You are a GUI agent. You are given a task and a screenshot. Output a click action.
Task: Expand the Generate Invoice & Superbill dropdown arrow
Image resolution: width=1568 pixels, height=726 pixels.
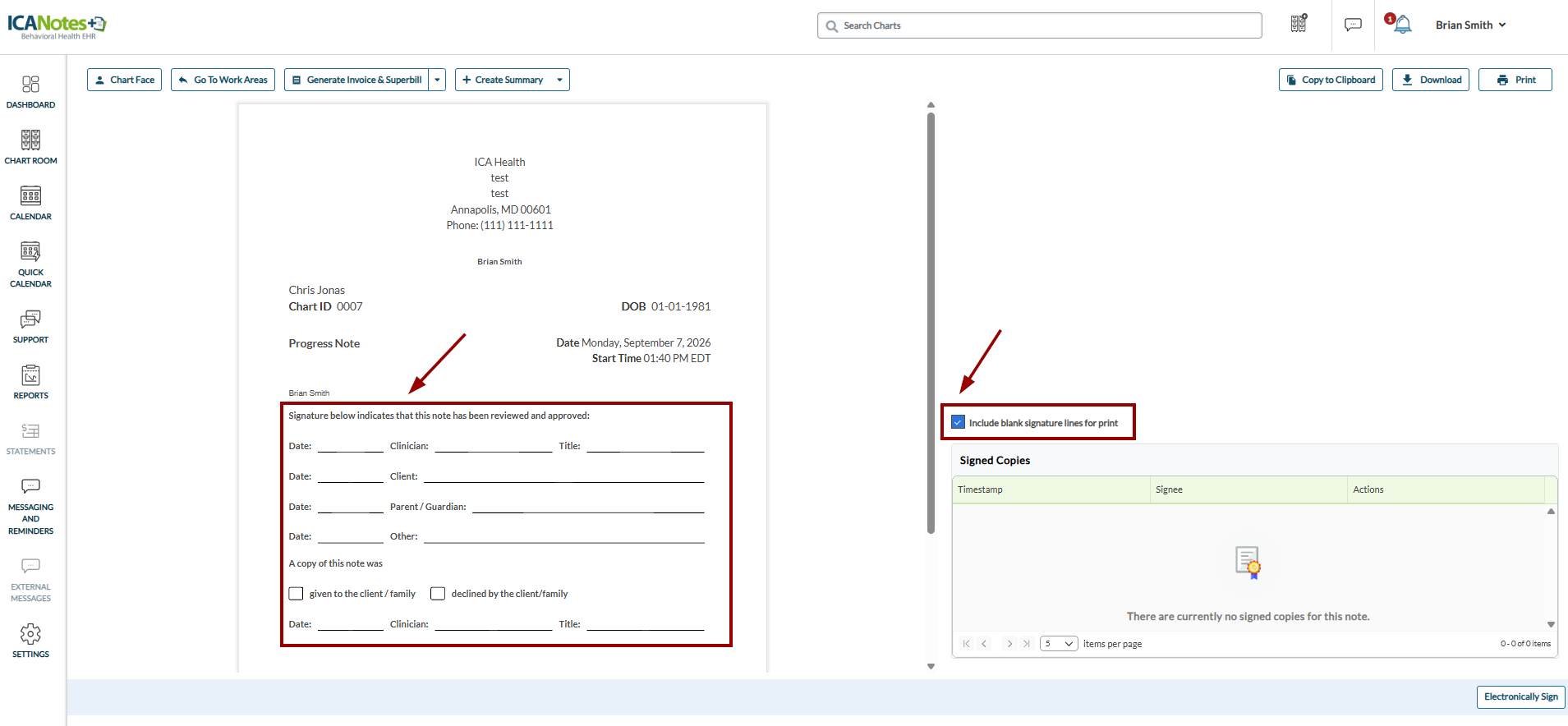point(438,80)
